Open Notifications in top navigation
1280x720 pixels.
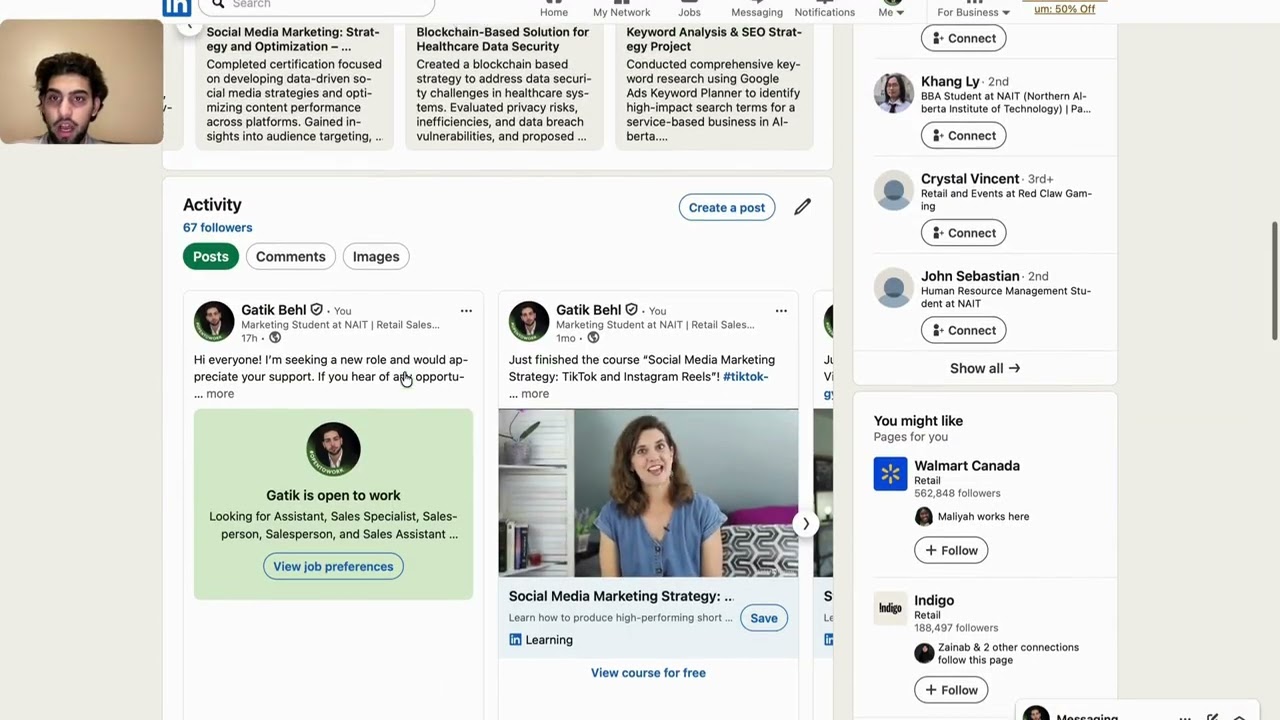(825, 10)
